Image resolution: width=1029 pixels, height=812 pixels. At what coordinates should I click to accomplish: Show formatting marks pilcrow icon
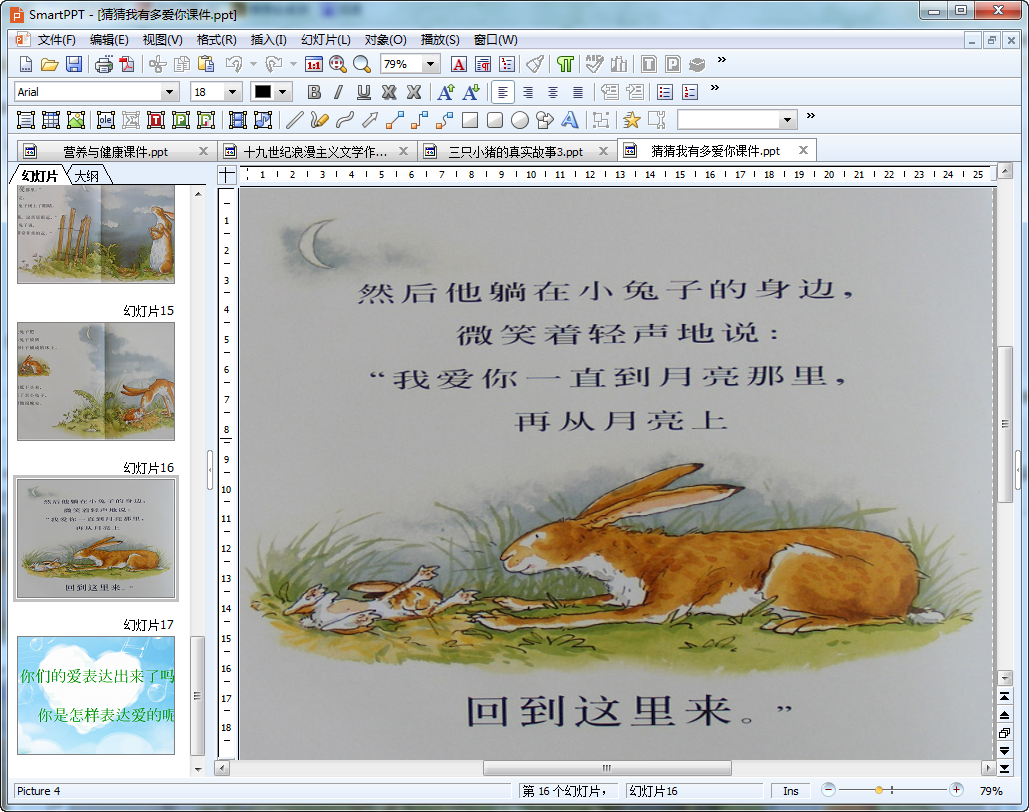pos(565,64)
